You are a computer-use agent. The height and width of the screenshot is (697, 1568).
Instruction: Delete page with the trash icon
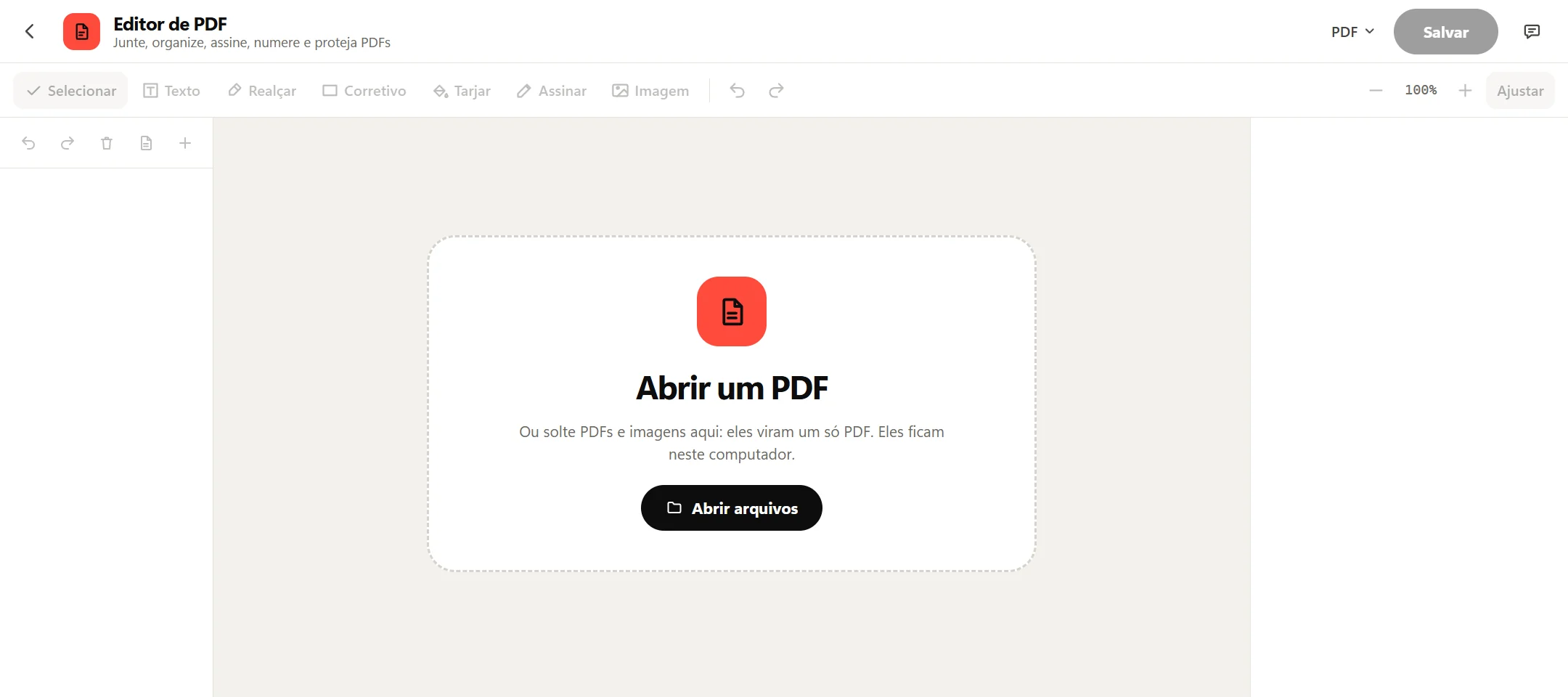107,143
